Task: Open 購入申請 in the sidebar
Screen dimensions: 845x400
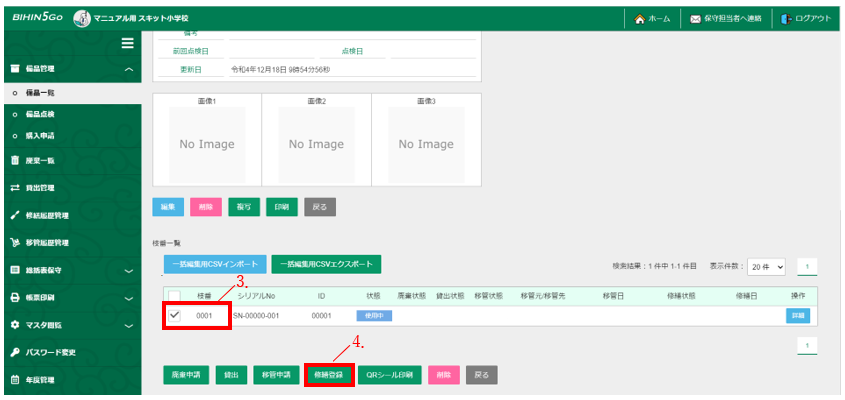Action: [x=40, y=136]
